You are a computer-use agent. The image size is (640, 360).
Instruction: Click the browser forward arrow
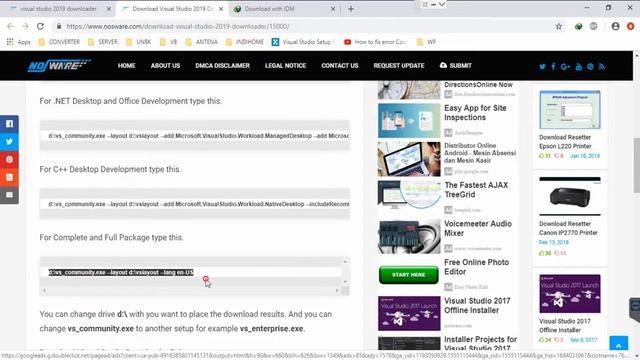click(25, 26)
